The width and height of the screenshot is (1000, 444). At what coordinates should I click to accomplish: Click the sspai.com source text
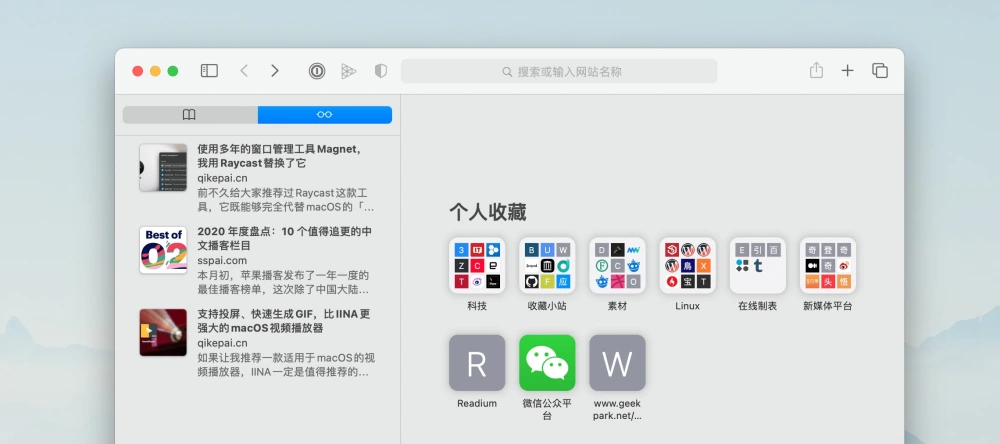click(221, 260)
